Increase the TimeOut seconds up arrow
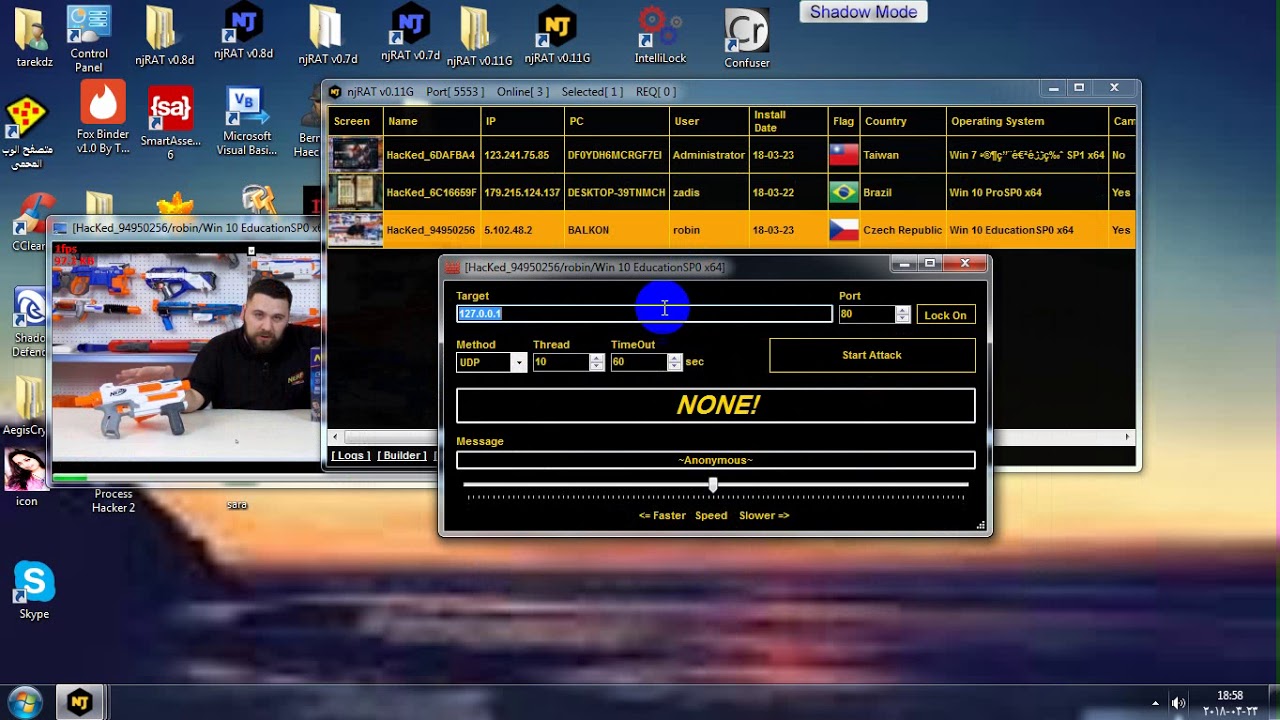This screenshot has width=1280, height=720. [x=674, y=358]
